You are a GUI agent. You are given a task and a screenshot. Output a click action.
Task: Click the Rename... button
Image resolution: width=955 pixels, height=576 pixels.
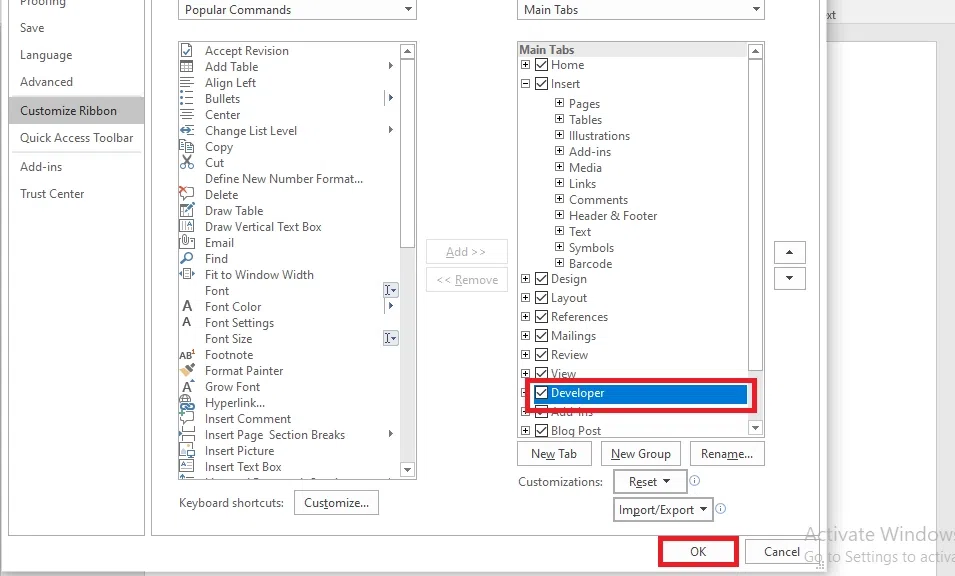point(727,454)
